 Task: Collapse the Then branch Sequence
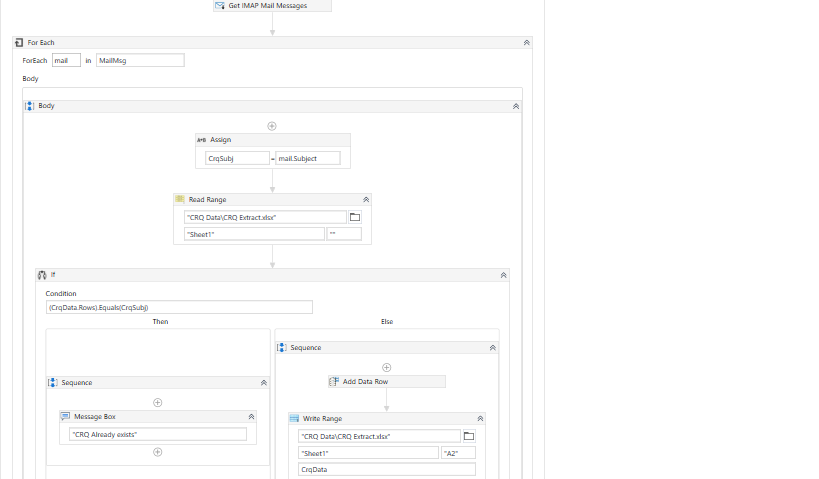tap(264, 383)
